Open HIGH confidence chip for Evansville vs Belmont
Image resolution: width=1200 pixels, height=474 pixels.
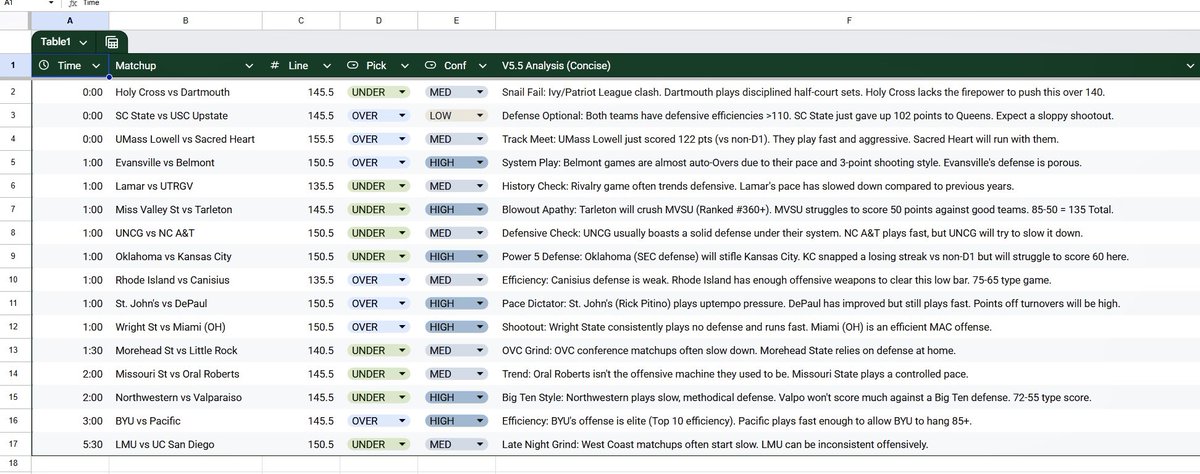click(456, 162)
